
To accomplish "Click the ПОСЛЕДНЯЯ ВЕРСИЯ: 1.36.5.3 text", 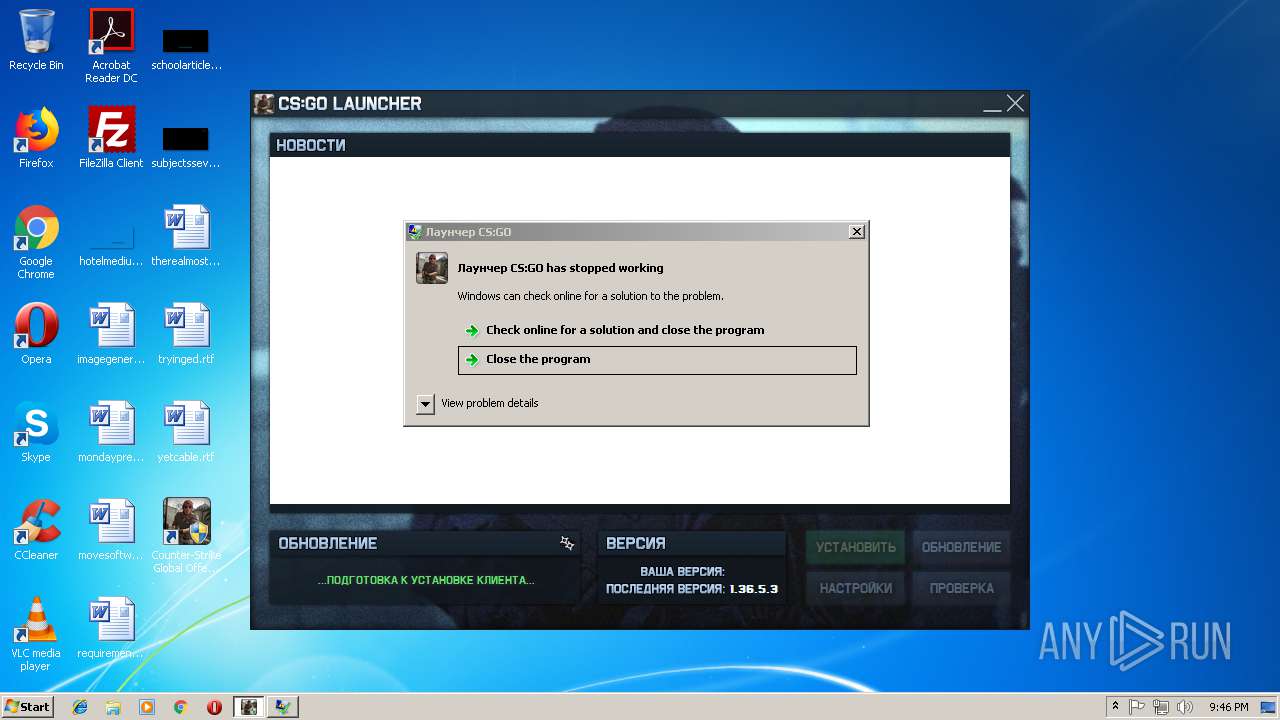I will (692, 589).
